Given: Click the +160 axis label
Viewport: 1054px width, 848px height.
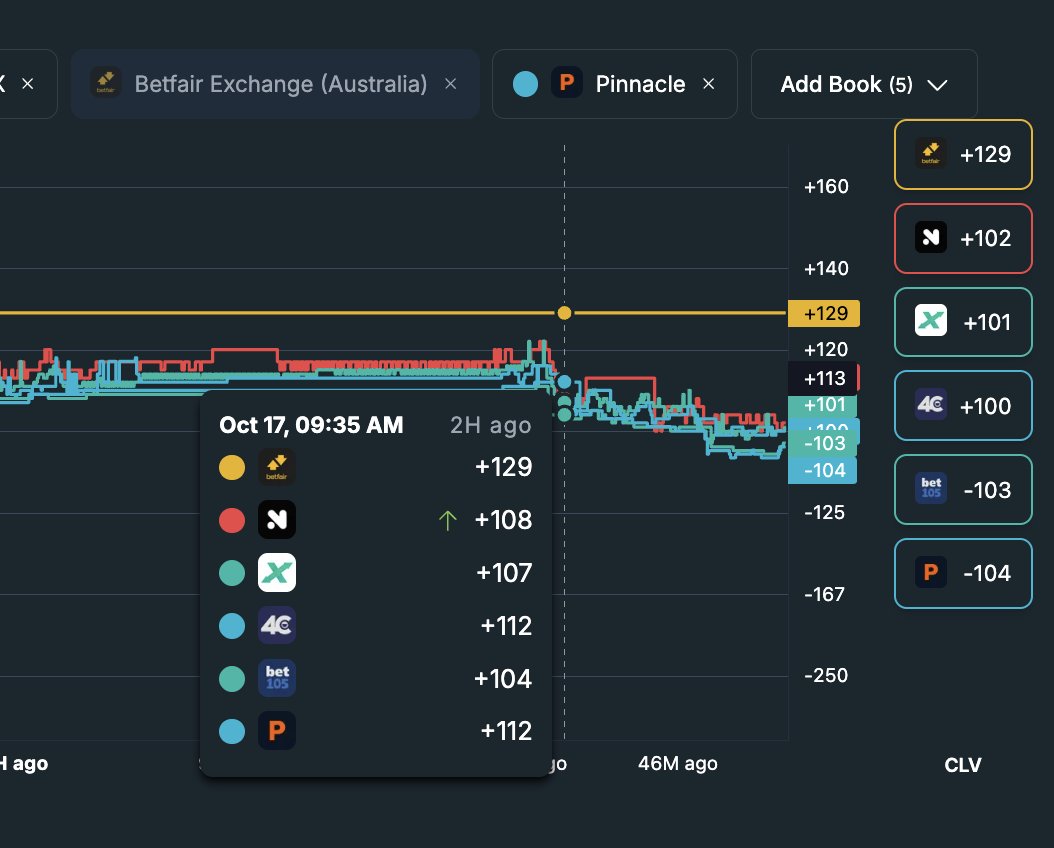Looking at the screenshot, I should point(826,186).
